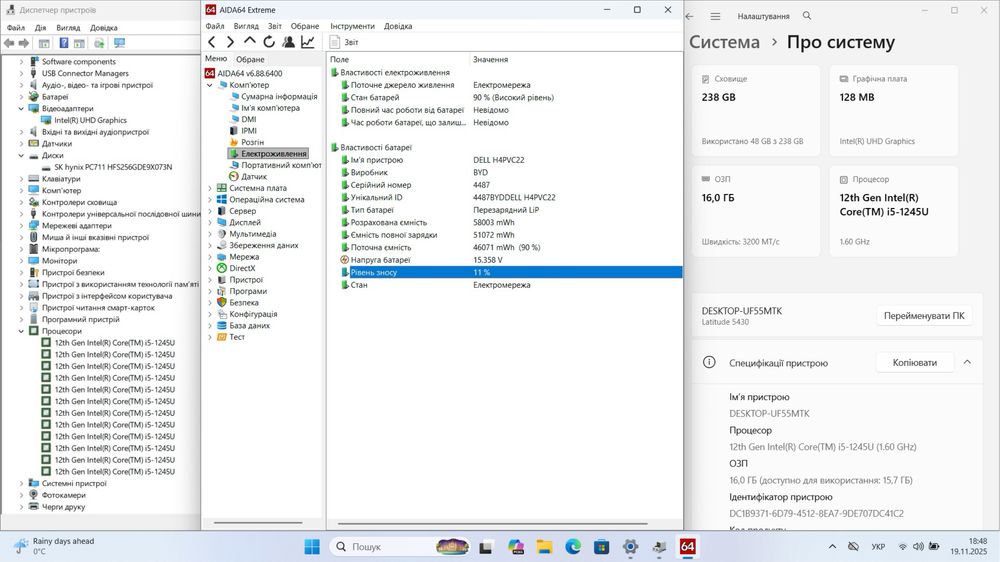Collapse Процесори in Device Manager
Image resolution: width=1000 pixels, height=562 pixels.
[21, 331]
